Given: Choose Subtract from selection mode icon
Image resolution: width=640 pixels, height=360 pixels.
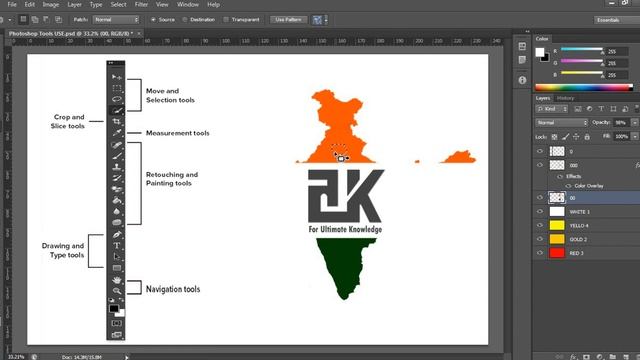Looking at the screenshot, I should tap(46, 19).
